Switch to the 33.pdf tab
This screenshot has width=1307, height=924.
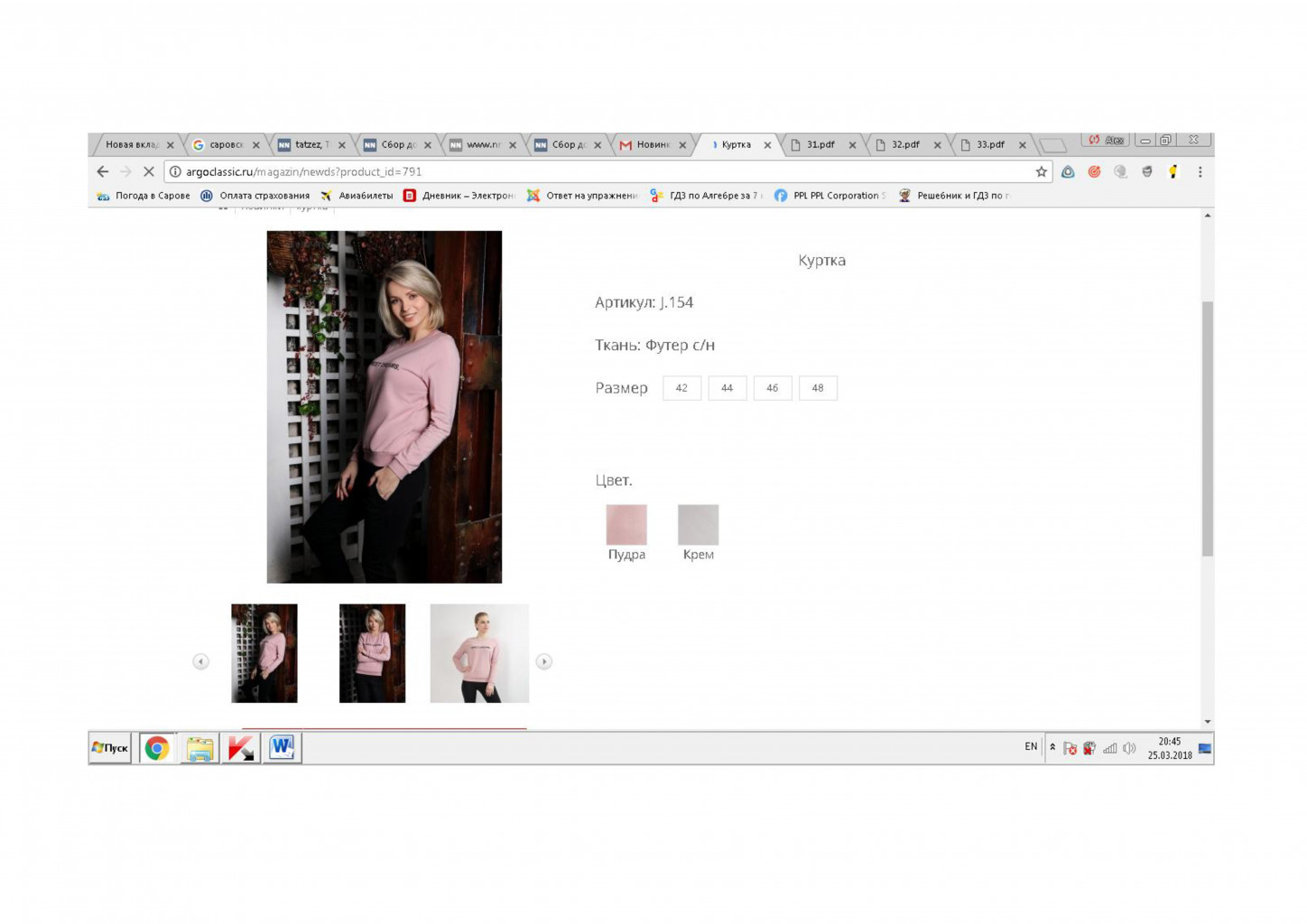[x=991, y=144]
